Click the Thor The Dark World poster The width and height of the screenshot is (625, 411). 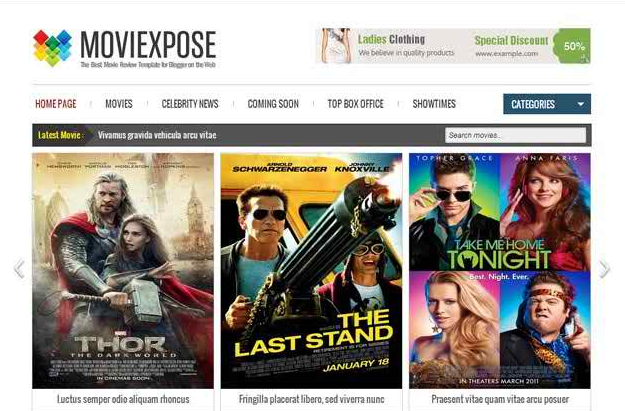[123, 271]
